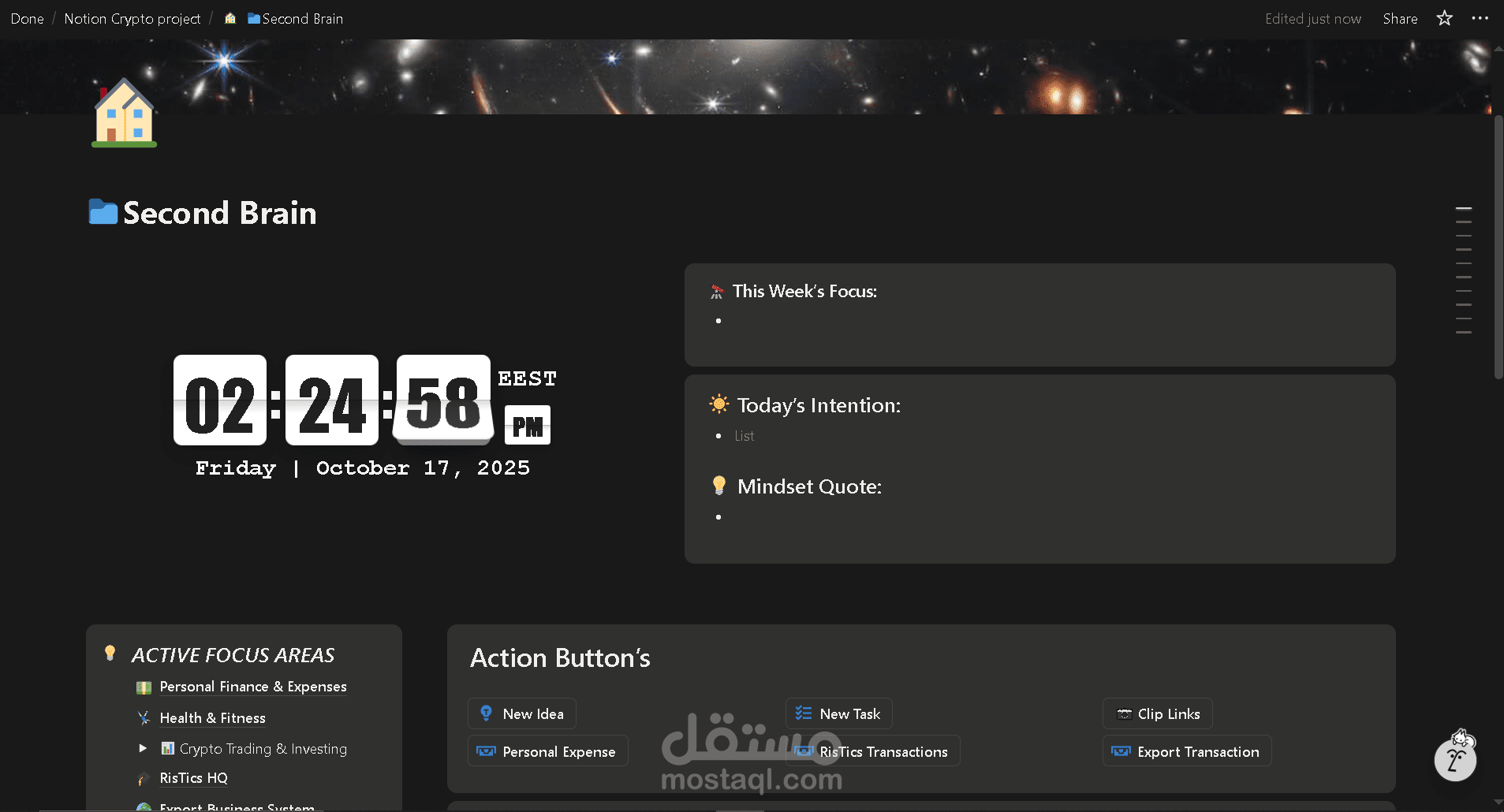Click the RisTics Transactions button

click(873, 751)
